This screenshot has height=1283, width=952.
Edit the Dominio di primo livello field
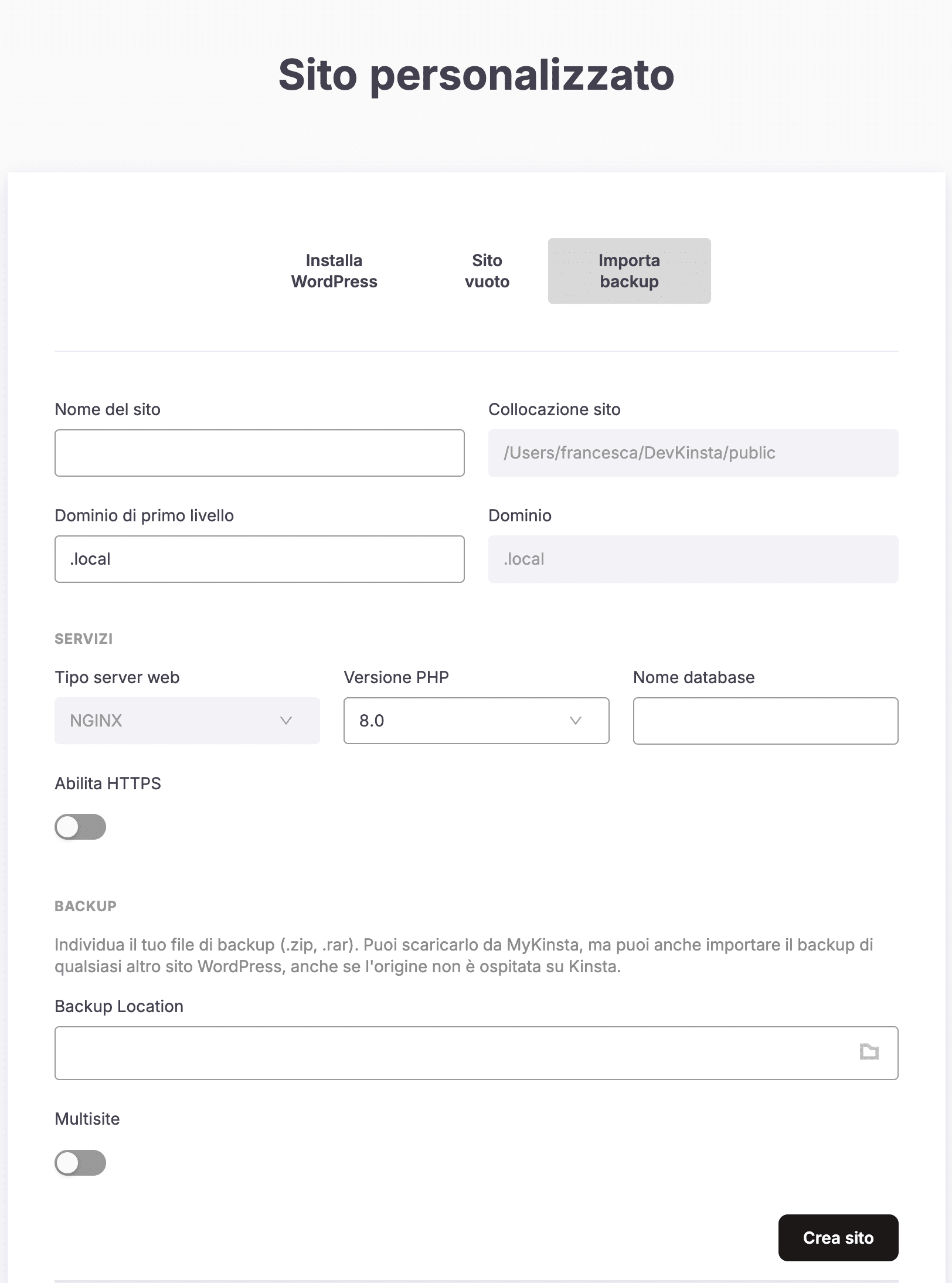pos(260,558)
